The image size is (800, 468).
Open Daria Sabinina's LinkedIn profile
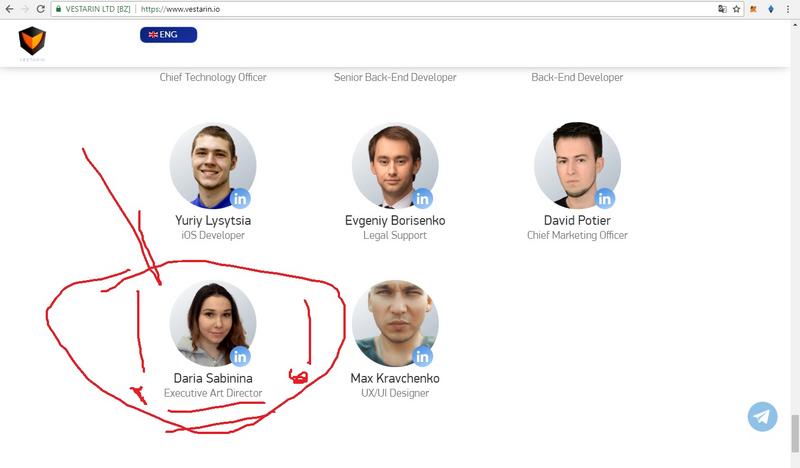240,356
